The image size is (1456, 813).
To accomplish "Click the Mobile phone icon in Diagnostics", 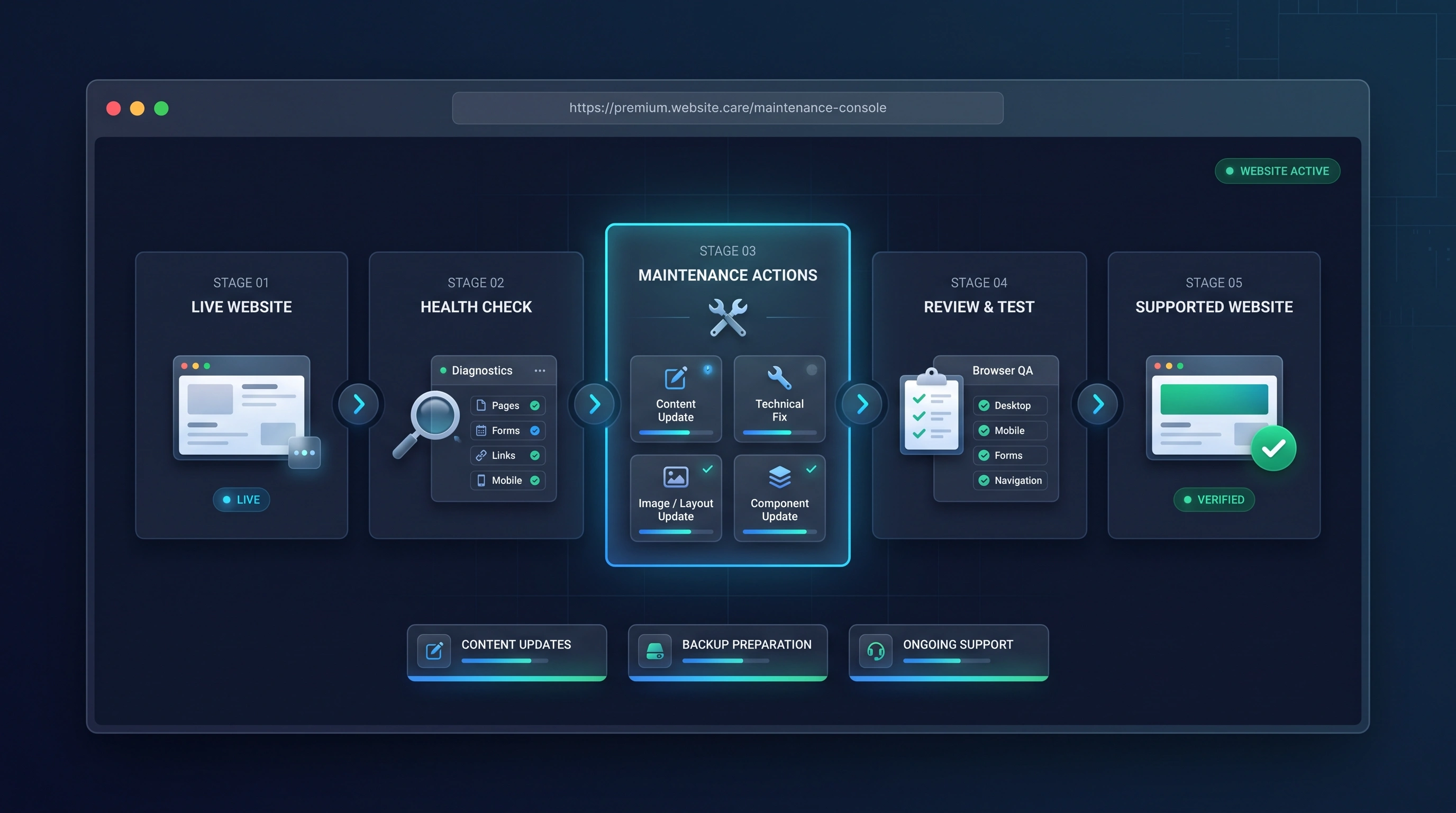I will (x=481, y=480).
